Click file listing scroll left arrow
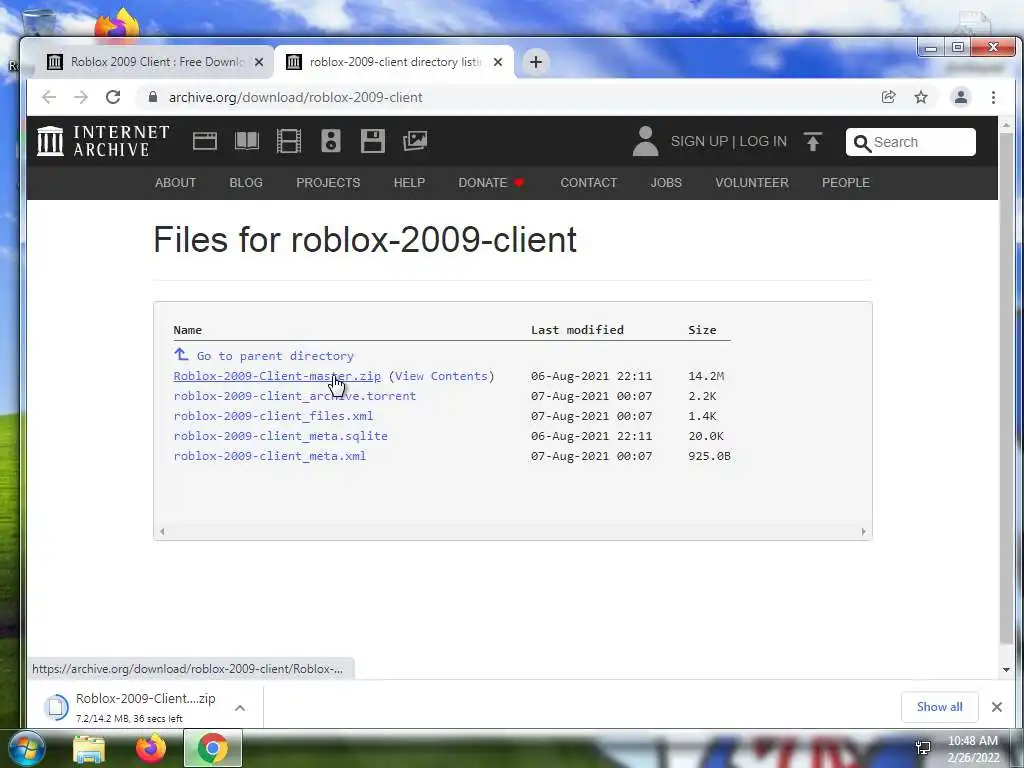The height and width of the screenshot is (768, 1024). (x=162, y=532)
